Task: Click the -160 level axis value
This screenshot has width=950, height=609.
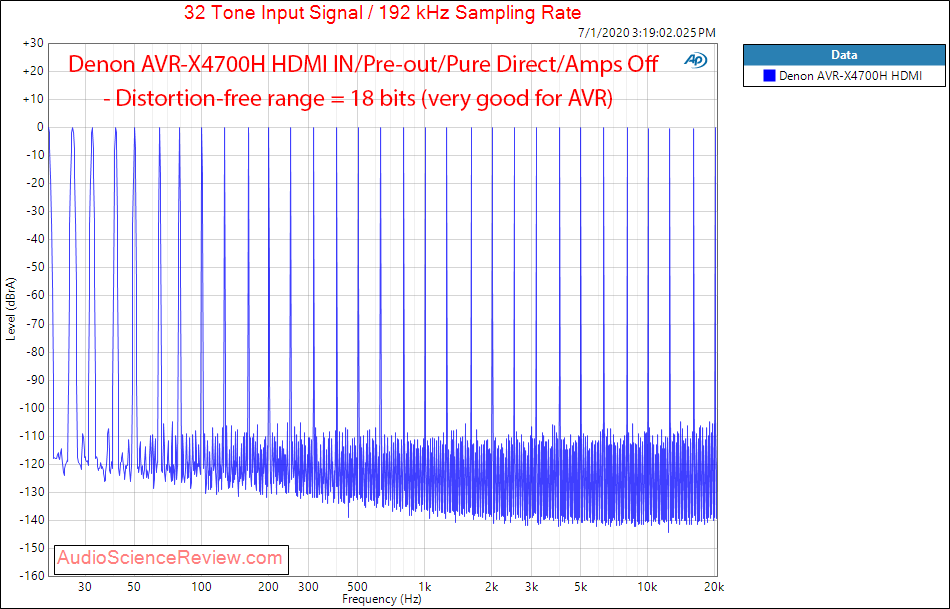Action: point(32,576)
